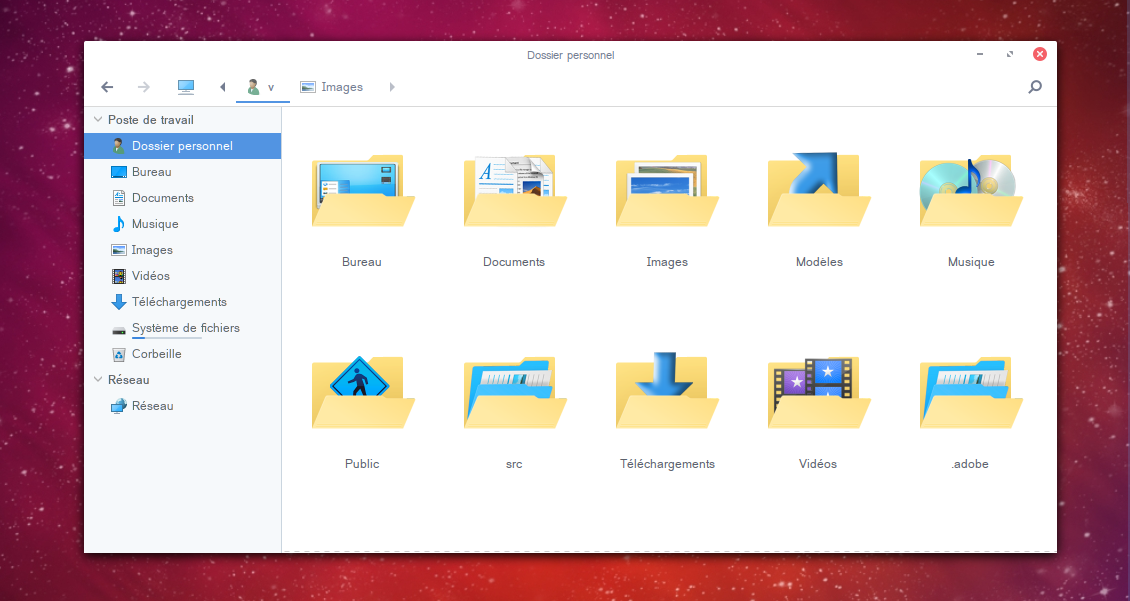Click the Corbeille recycle bin icon
This screenshot has width=1130, height=601.
pos(119,354)
